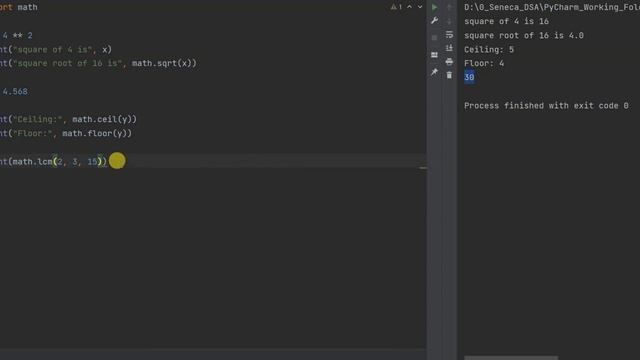Click the number 15 in lcm arguments
640x360 pixels.
(x=92, y=162)
